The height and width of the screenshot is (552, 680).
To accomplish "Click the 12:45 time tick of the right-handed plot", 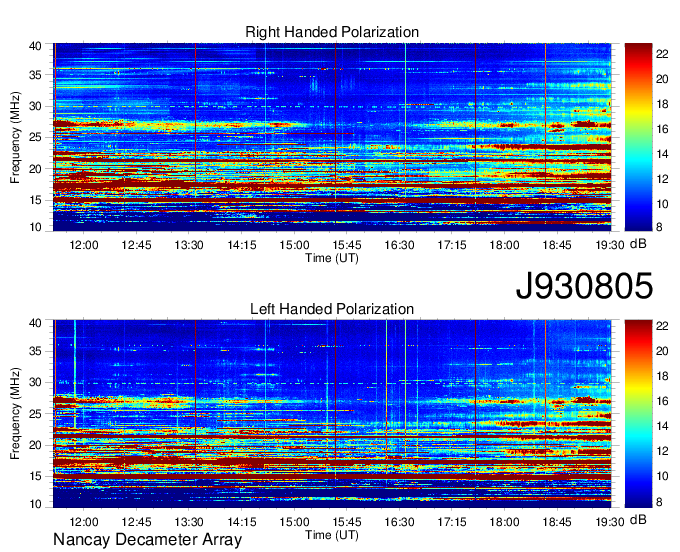I will point(136,245).
